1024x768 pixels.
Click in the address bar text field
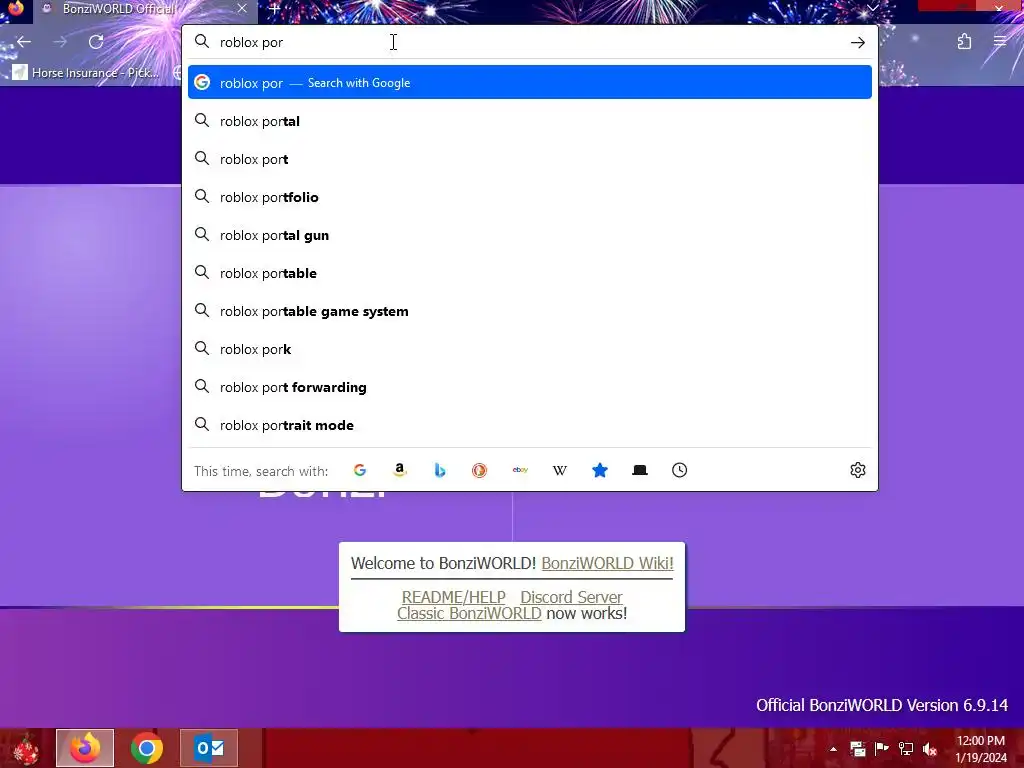(529, 42)
